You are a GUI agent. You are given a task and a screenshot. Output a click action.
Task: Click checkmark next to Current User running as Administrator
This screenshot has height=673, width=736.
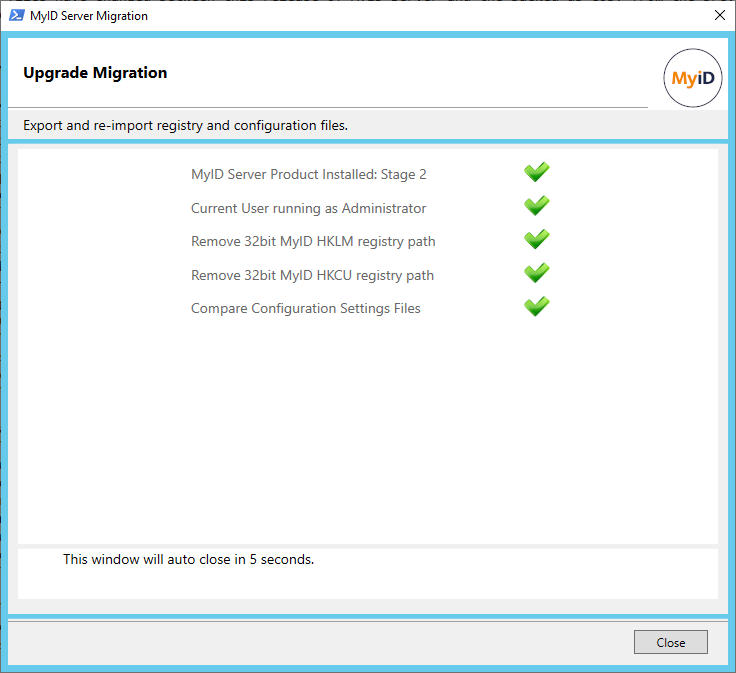[x=537, y=206]
